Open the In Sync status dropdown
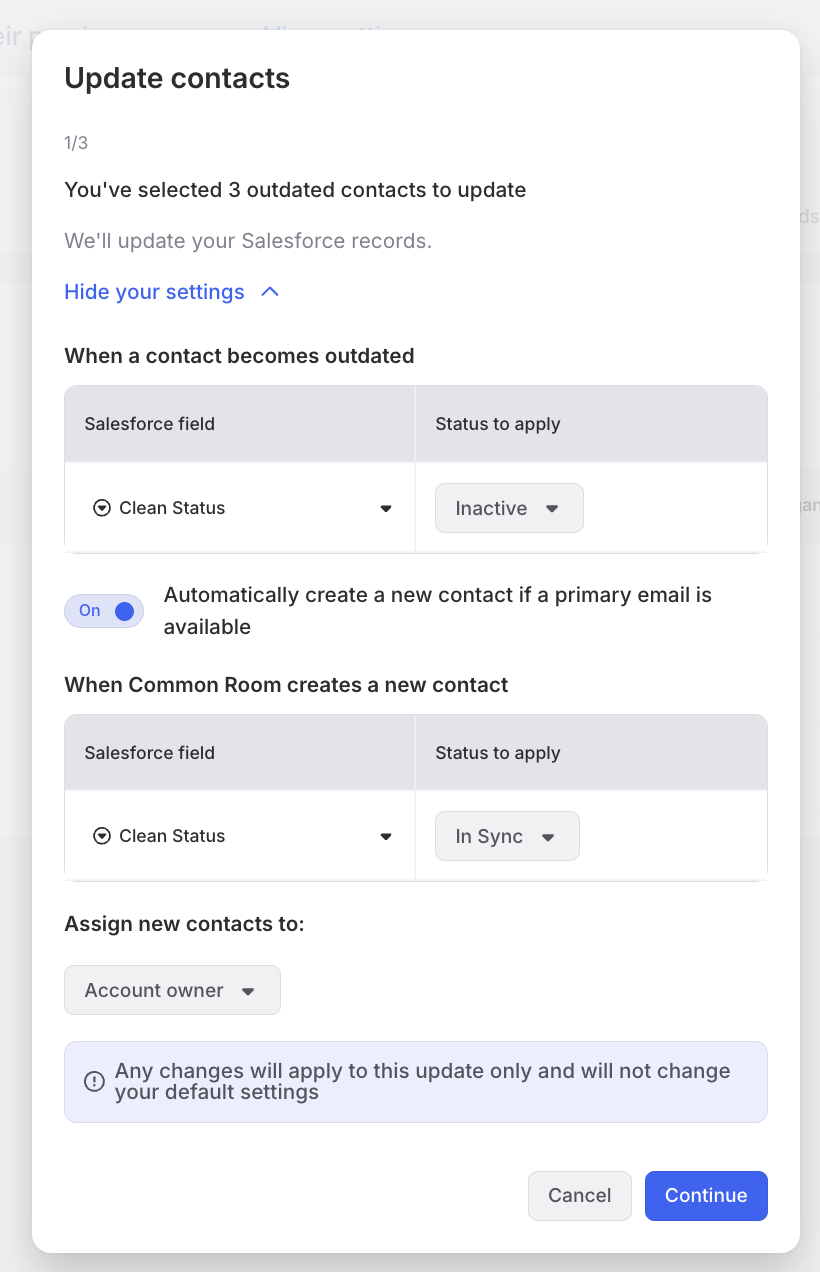 coord(507,836)
